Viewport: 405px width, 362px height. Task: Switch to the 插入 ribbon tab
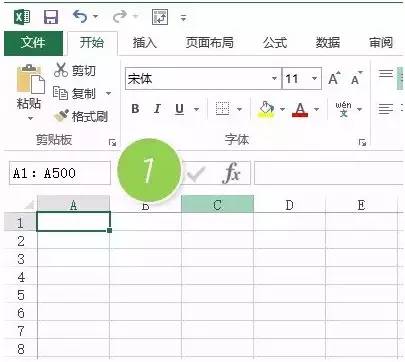coord(144,43)
